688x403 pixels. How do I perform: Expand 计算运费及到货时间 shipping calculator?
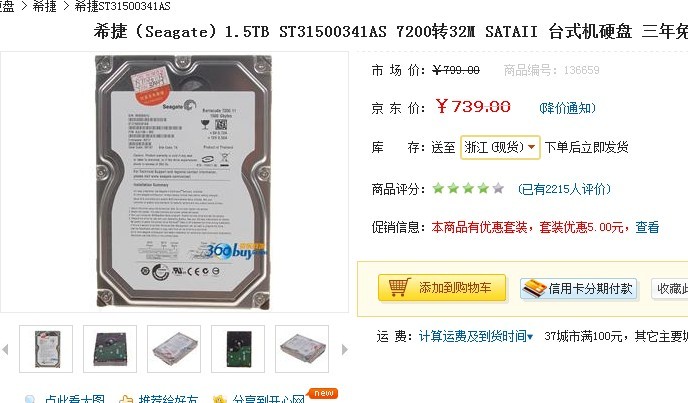[476, 336]
